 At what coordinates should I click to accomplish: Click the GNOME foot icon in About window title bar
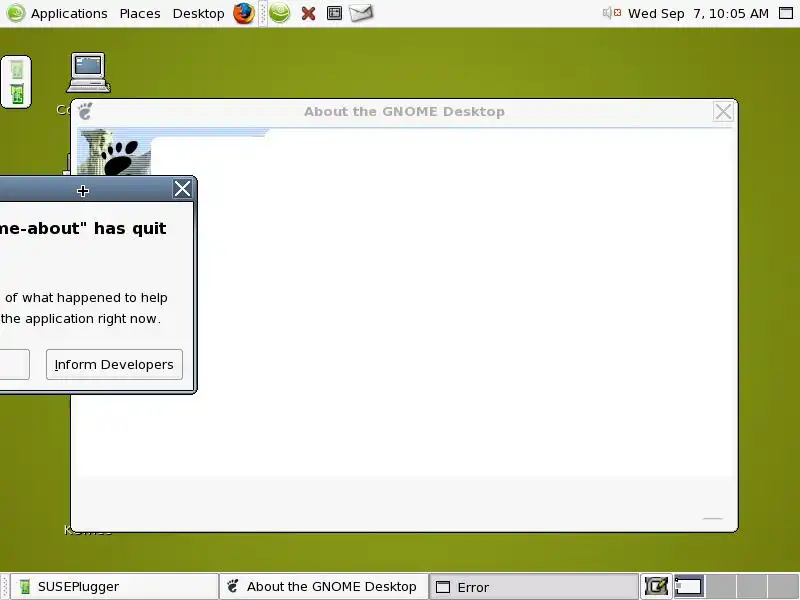85,111
